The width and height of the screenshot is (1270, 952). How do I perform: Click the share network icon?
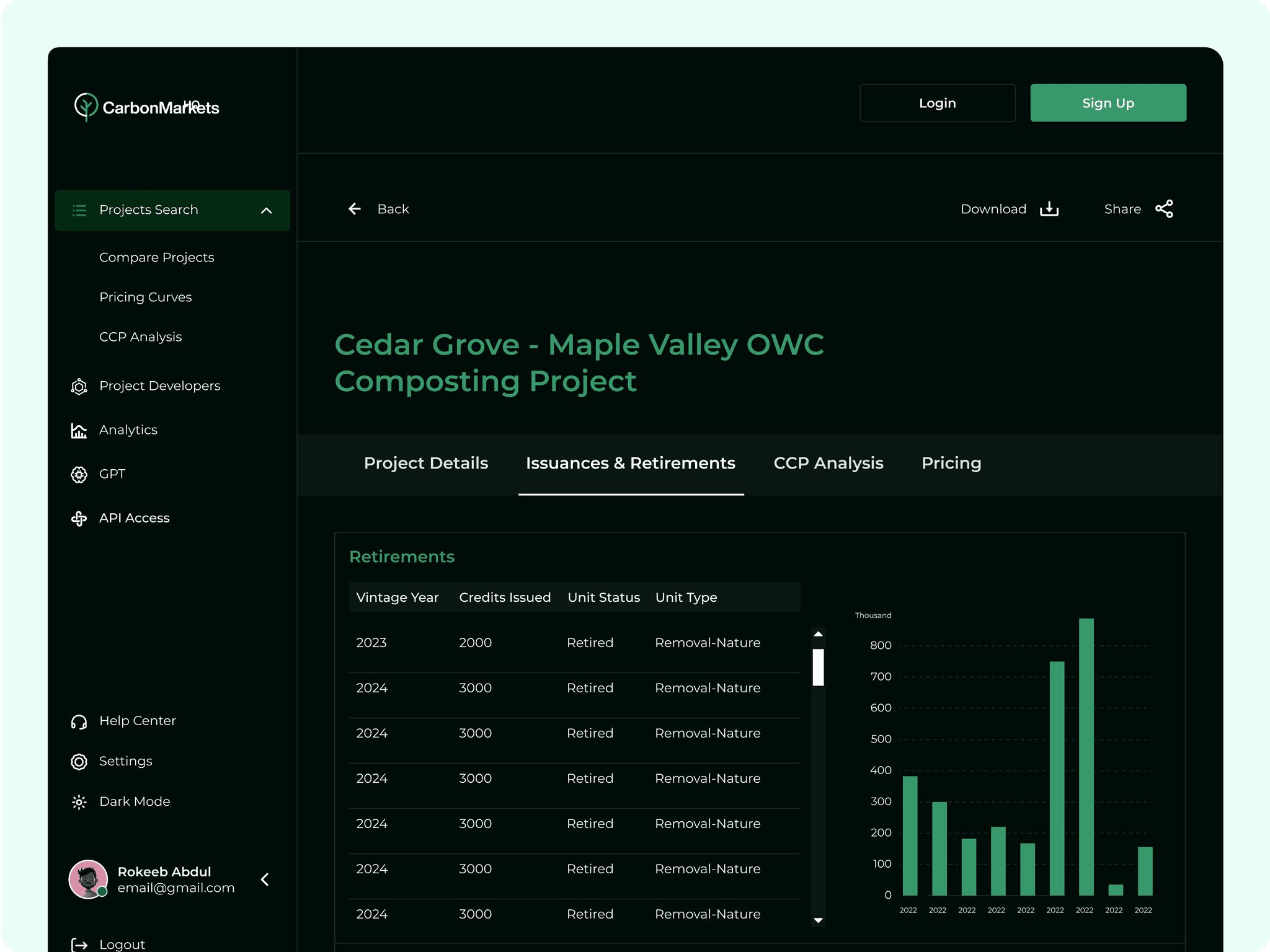coord(1164,209)
